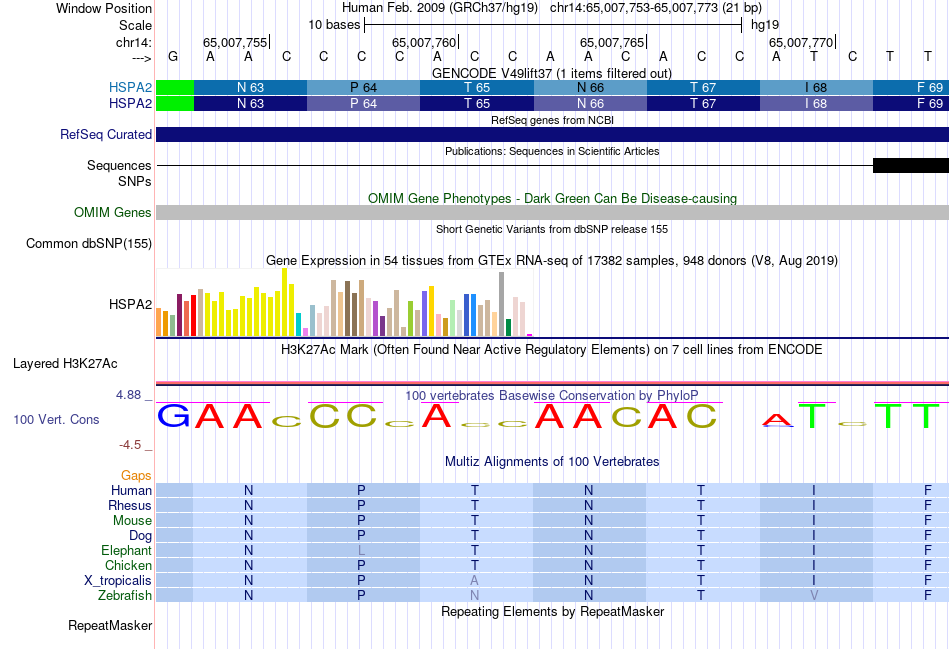
Task: Click position label 65,007,755
Action: [x=235, y=42]
